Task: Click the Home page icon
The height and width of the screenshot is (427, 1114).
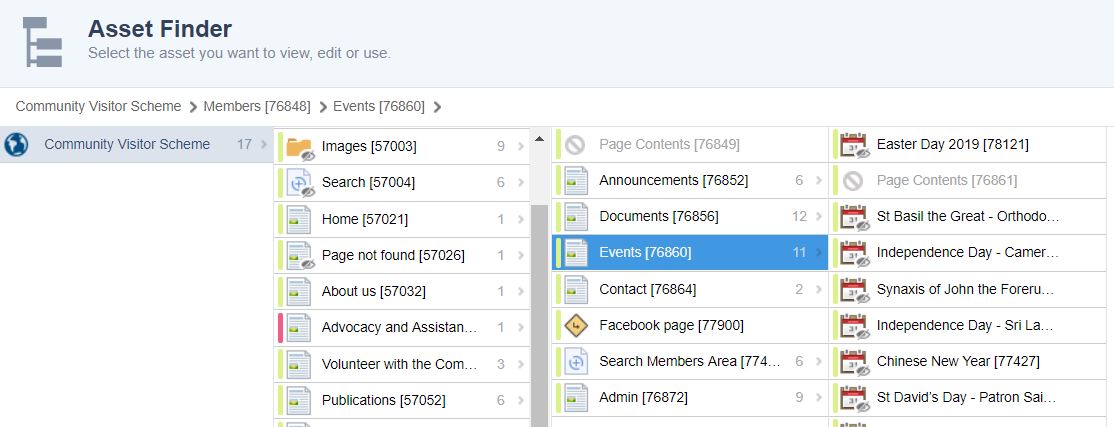Action: coord(299,219)
